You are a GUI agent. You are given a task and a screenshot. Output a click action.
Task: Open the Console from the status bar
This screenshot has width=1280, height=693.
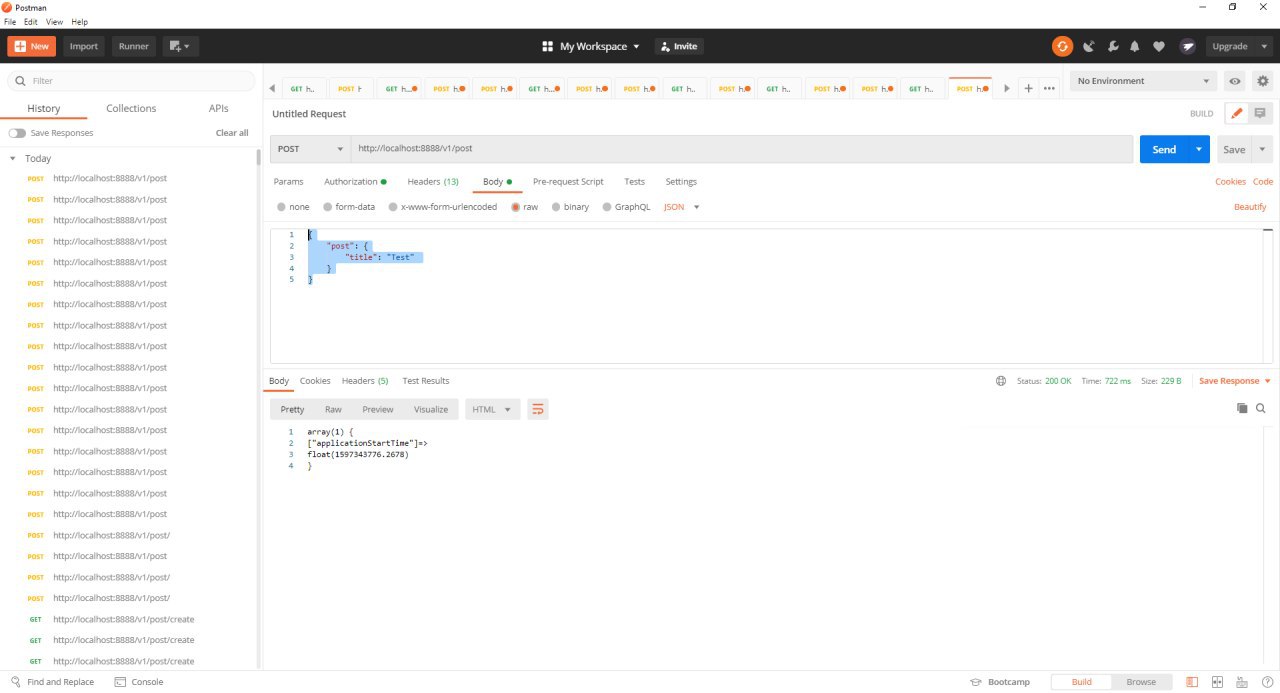tap(139, 682)
